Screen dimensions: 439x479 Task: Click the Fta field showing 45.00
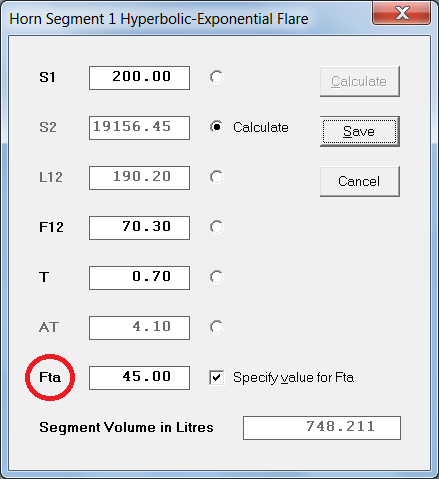click(x=139, y=378)
